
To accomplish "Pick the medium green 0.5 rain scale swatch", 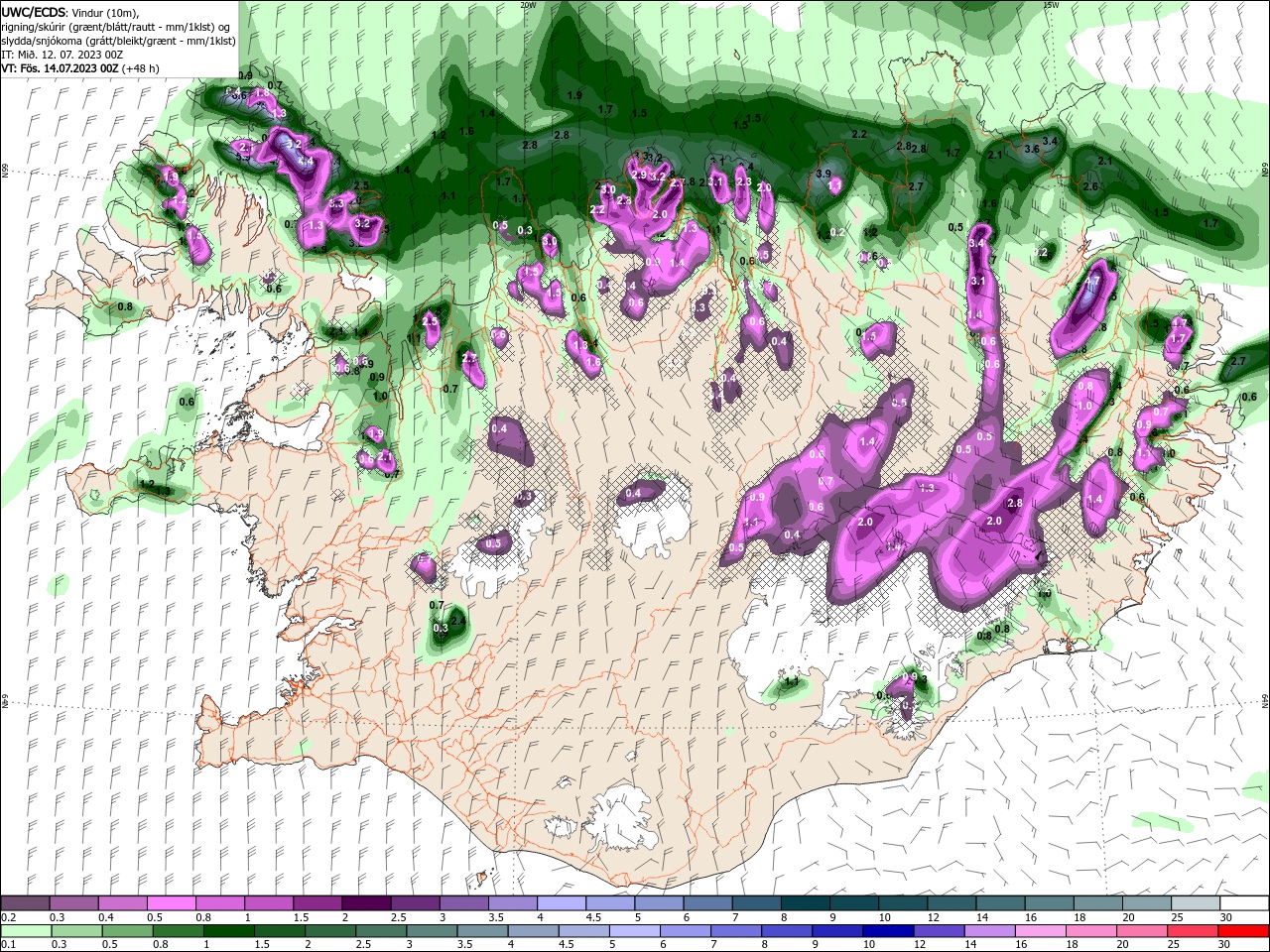I will 128,931.
